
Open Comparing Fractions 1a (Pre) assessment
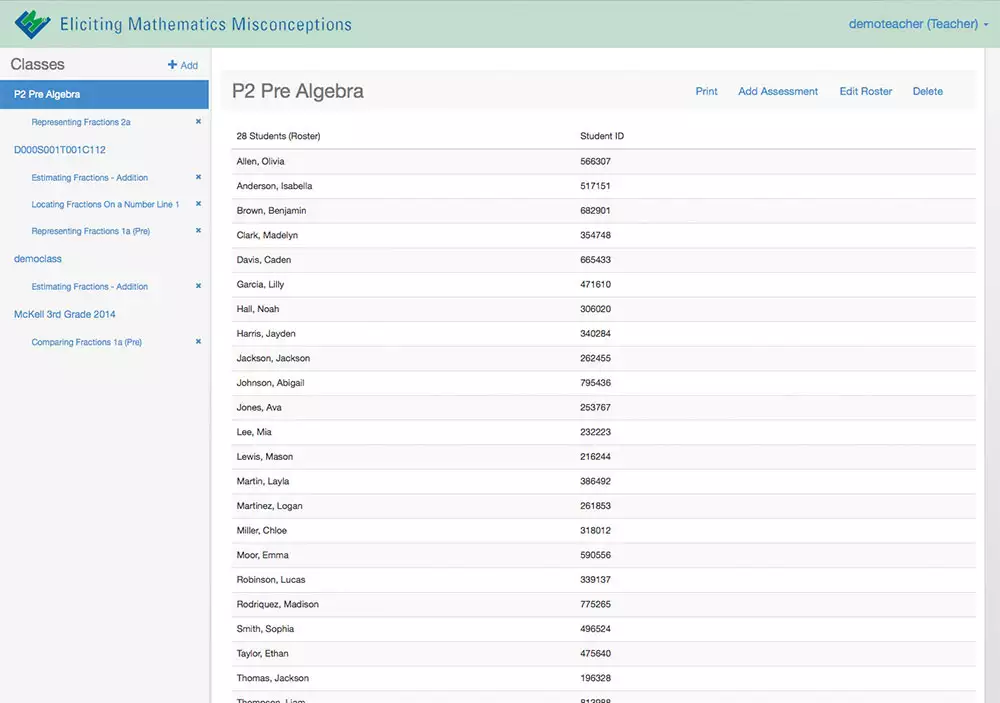[x=87, y=342]
